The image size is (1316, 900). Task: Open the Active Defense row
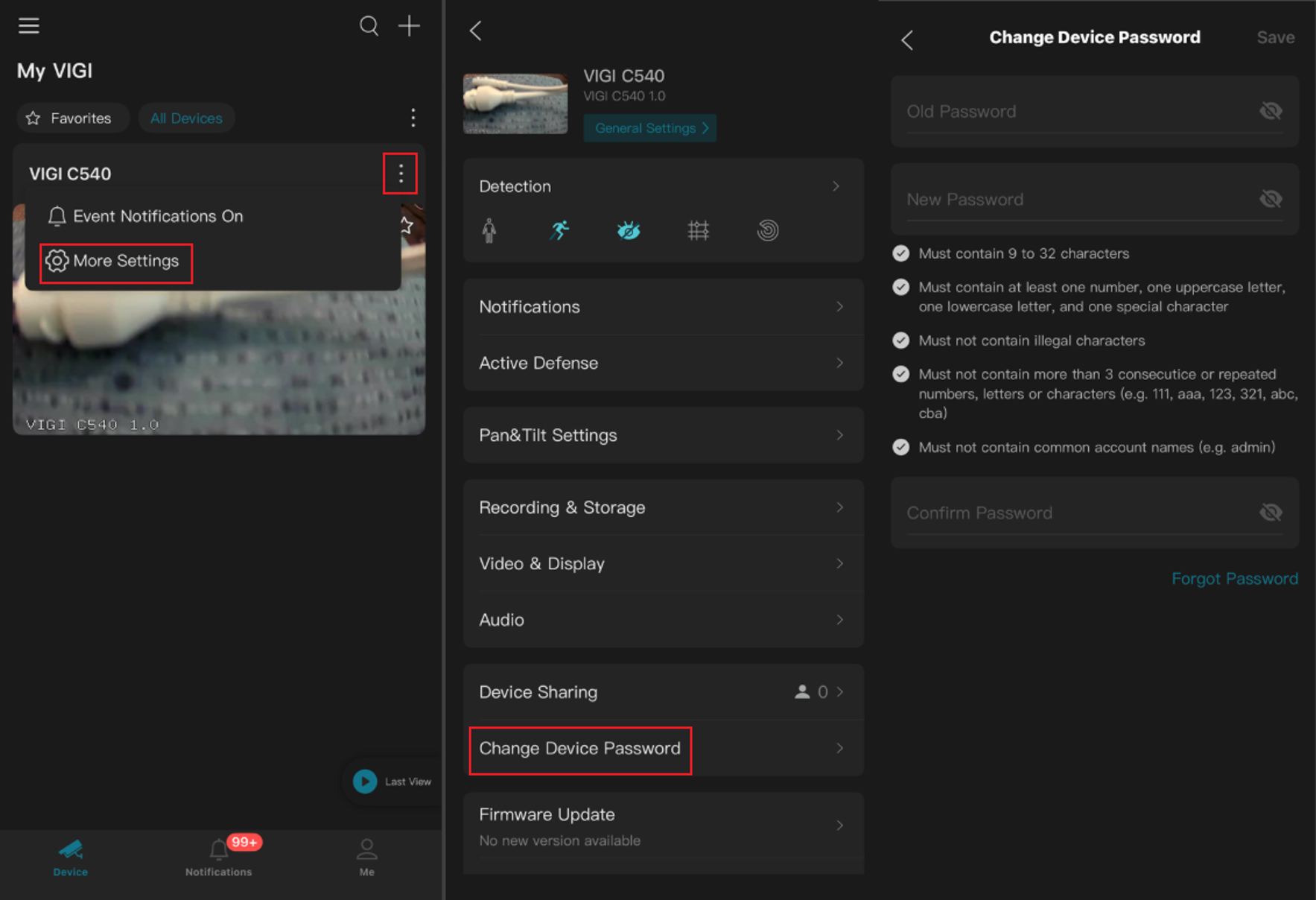pyautogui.click(x=664, y=363)
